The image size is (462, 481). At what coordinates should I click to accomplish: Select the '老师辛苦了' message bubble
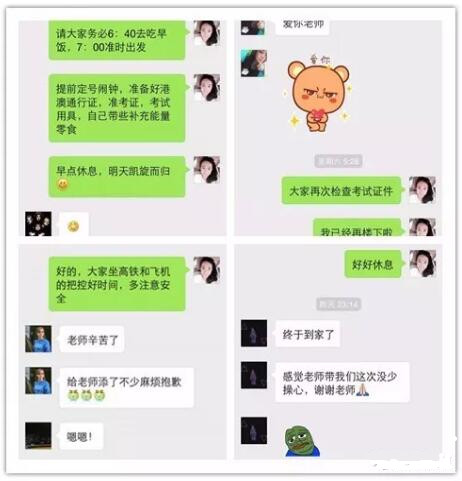(92, 340)
